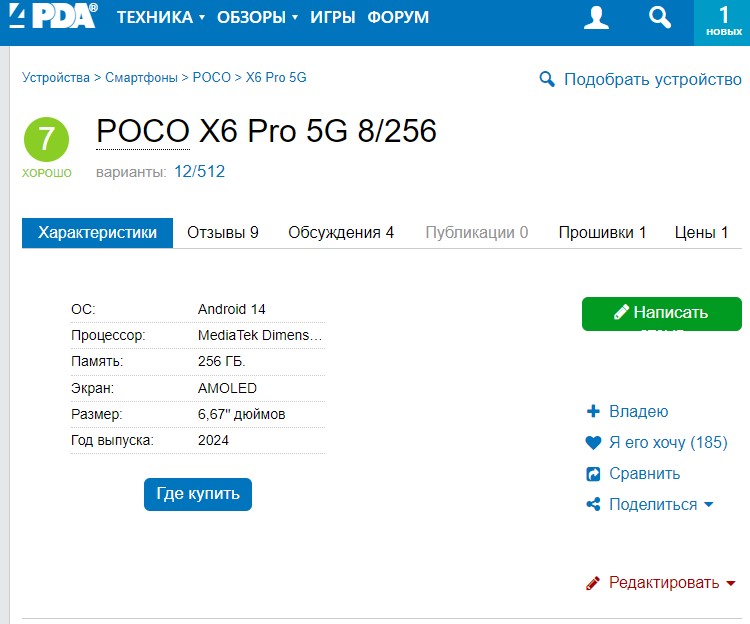Open the Цены 1 tab

tap(701, 232)
